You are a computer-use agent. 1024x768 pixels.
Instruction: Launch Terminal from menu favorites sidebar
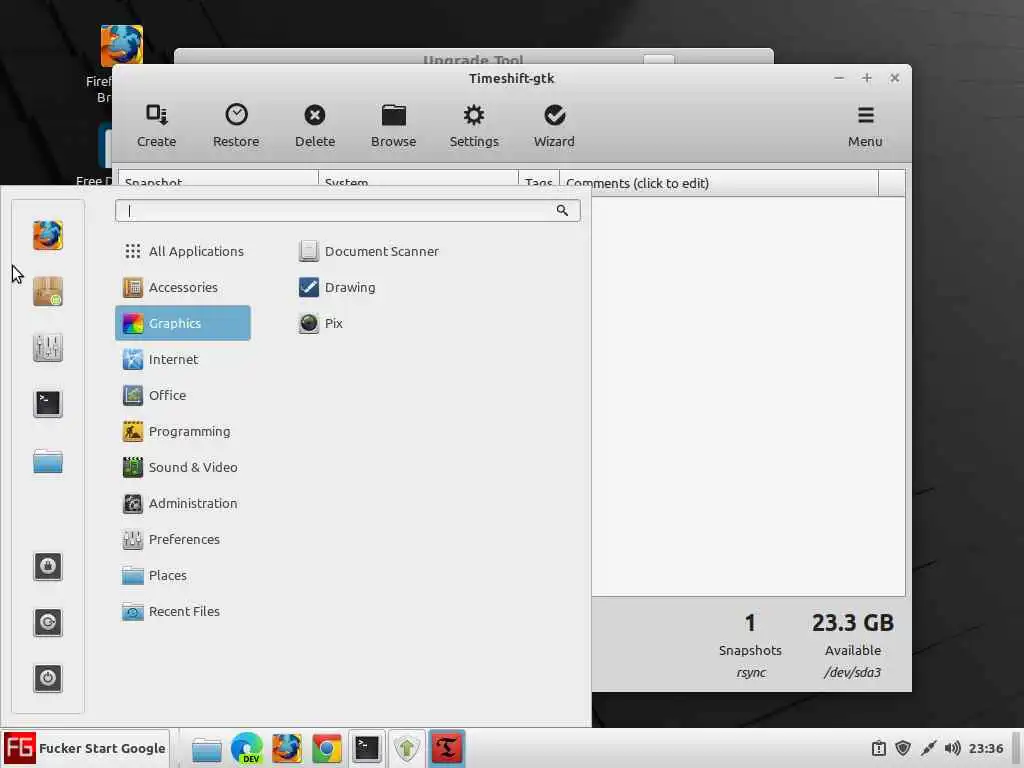tap(48, 404)
